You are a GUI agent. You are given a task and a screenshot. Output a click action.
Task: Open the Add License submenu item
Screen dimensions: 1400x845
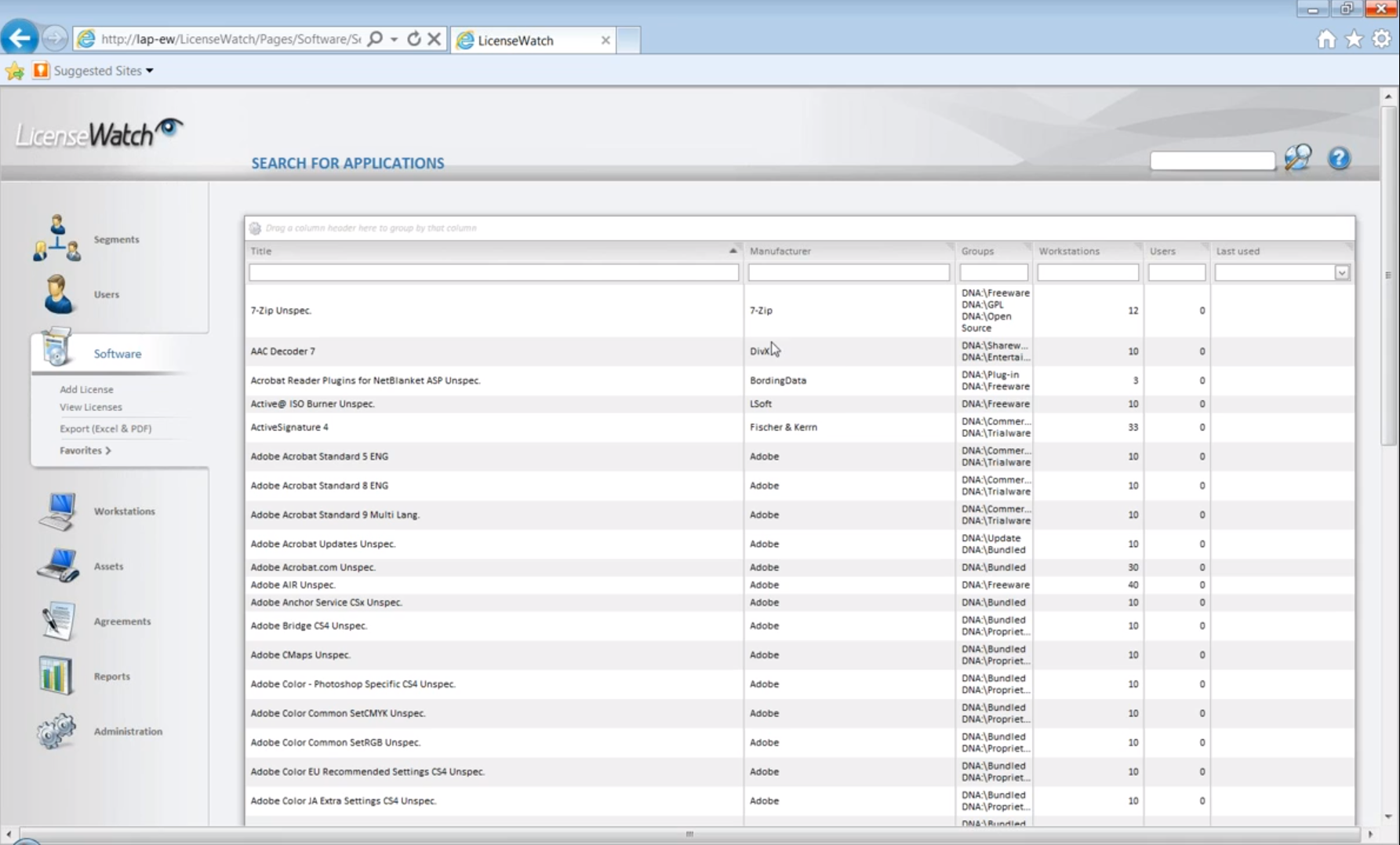pyautogui.click(x=86, y=389)
